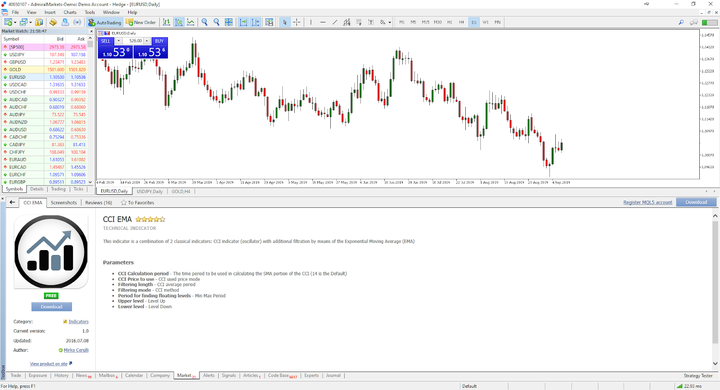Viewport: 720px width, 390px height.
Task: Select the equidistant channel tool
Action: point(347,22)
